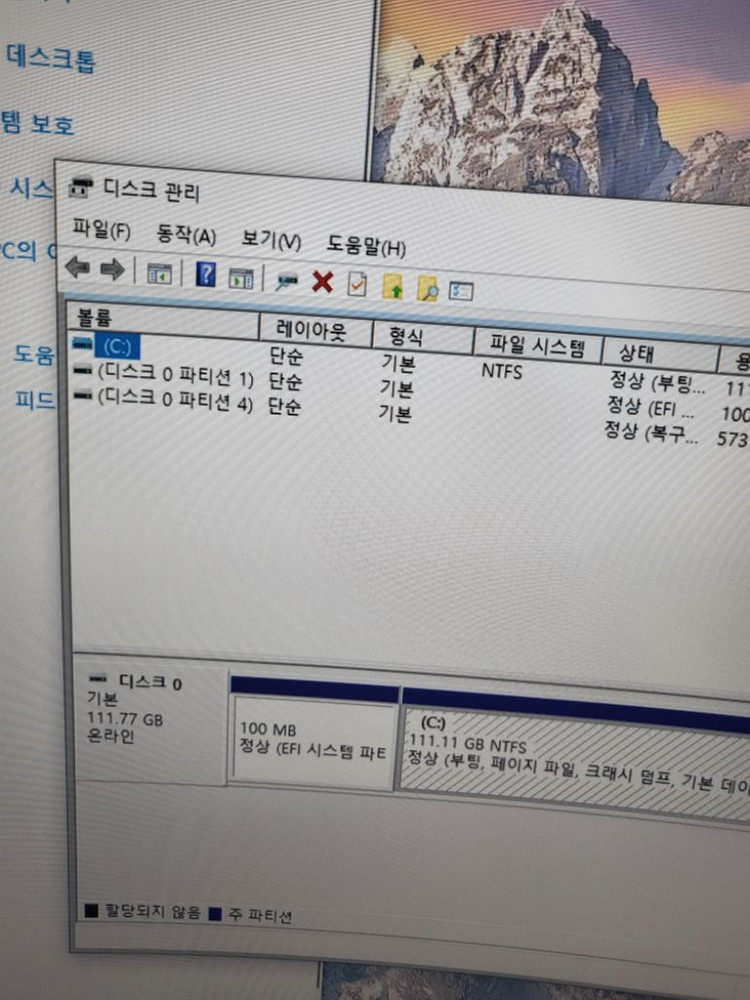The image size is (750, 1000).
Task: Open properties via the checkmark document icon
Action: (357, 284)
